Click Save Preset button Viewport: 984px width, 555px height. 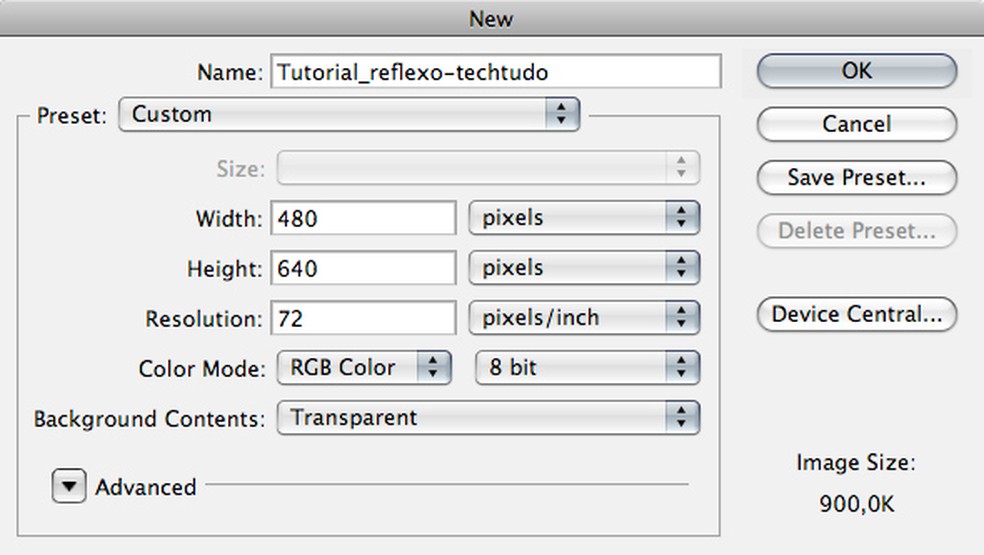tap(856, 178)
